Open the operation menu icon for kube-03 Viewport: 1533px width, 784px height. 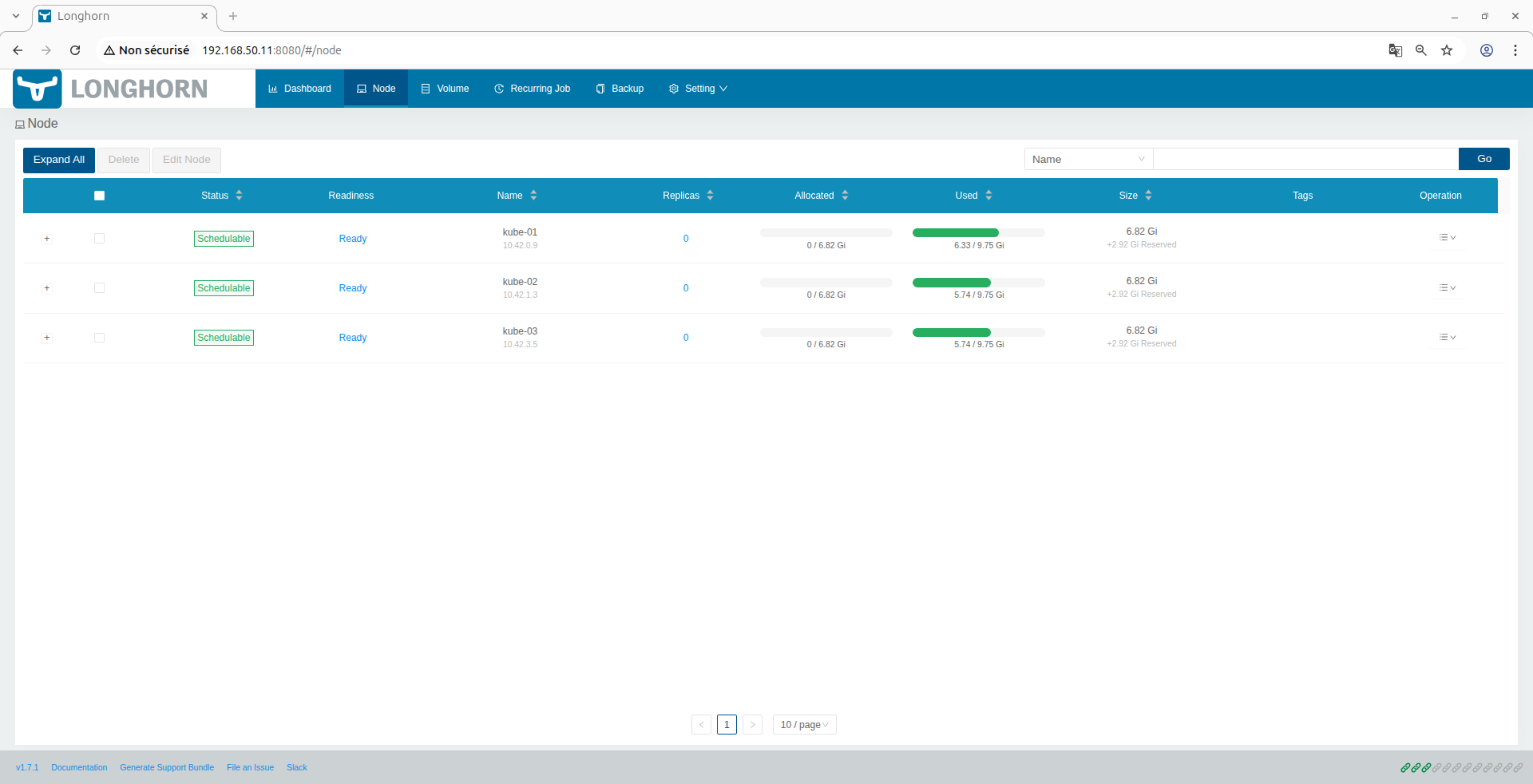pyautogui.click(x=1448, y=338)
